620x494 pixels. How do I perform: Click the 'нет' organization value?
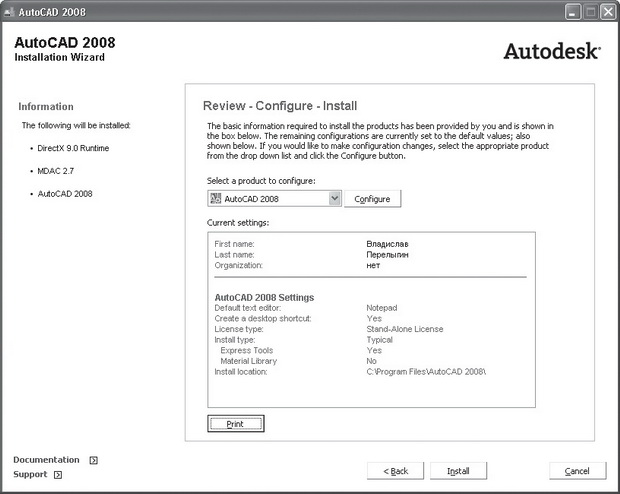[373, 265]
